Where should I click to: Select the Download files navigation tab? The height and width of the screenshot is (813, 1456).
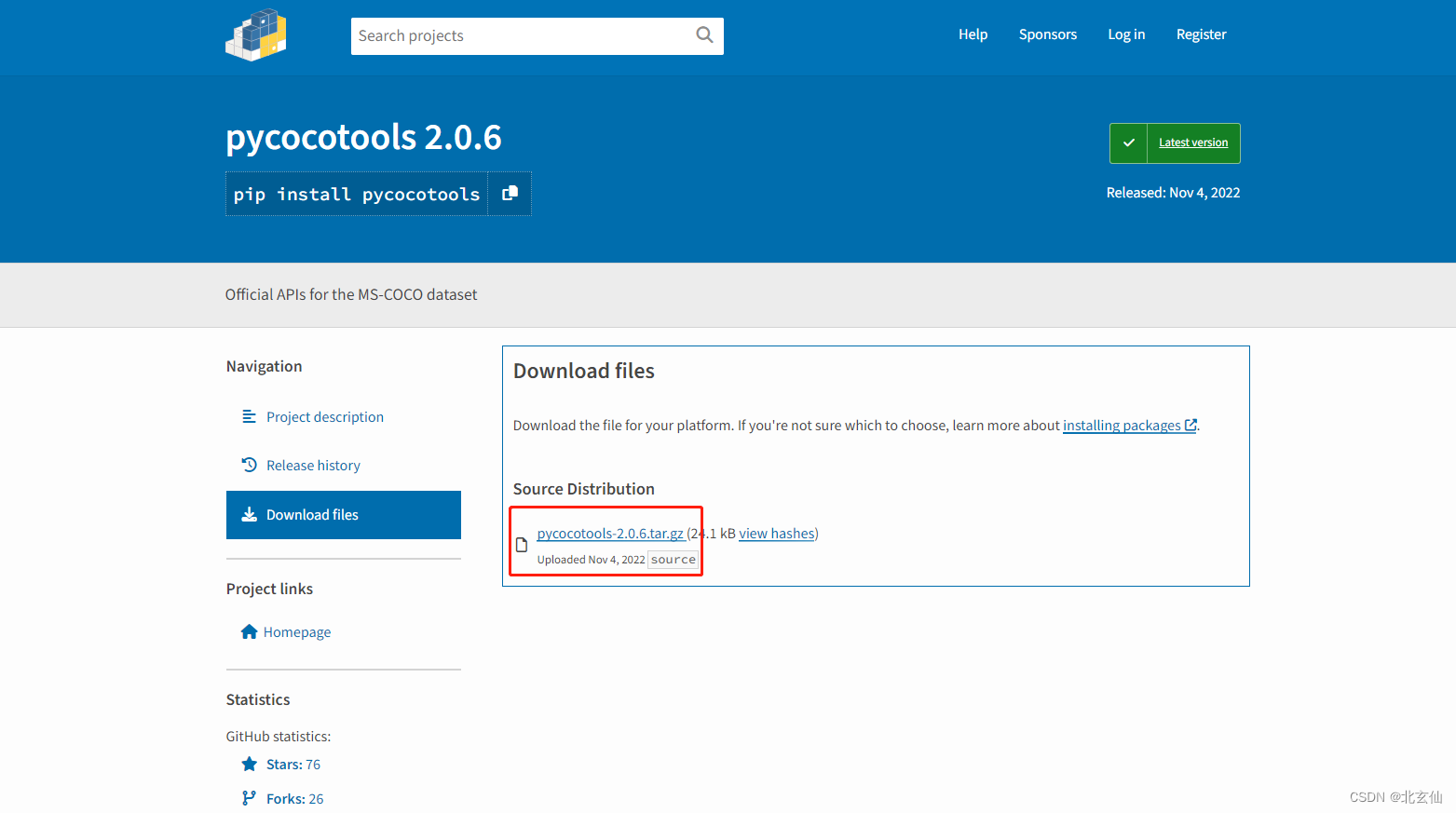(344, 515)
